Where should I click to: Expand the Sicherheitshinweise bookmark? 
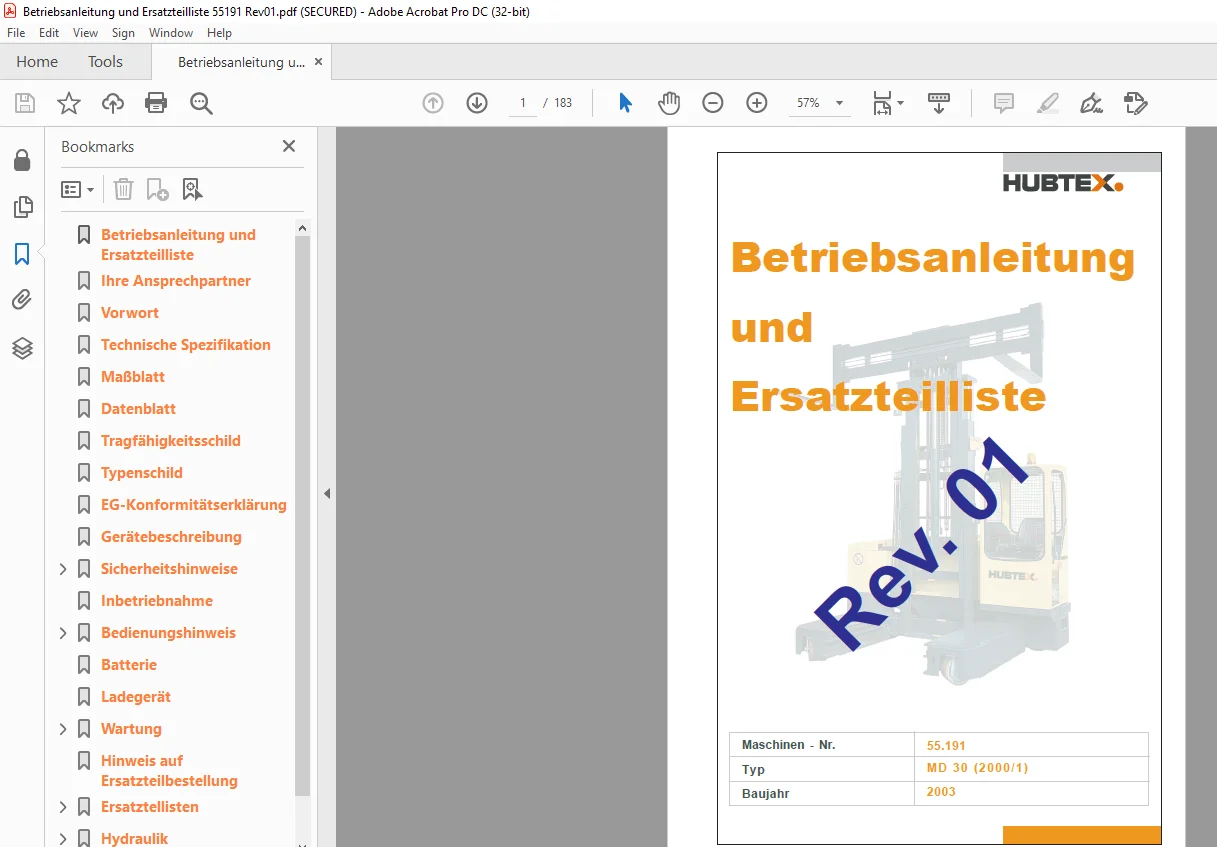pyautogui.click(x=63, y=569)
